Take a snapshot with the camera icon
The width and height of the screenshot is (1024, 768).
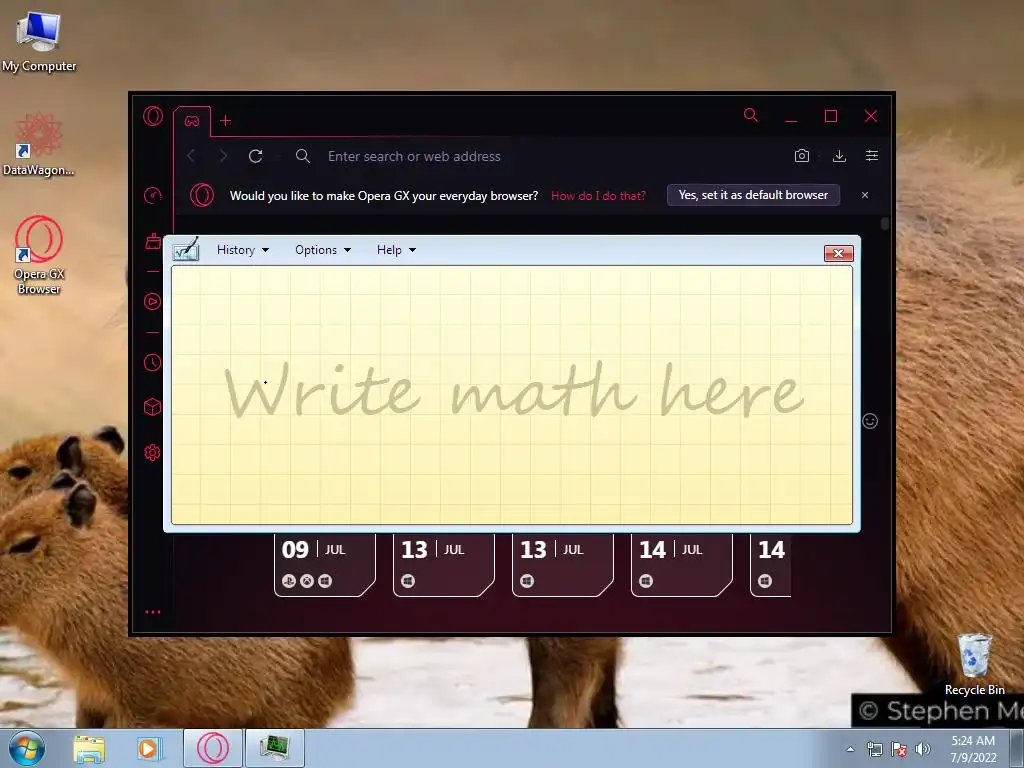802,155
